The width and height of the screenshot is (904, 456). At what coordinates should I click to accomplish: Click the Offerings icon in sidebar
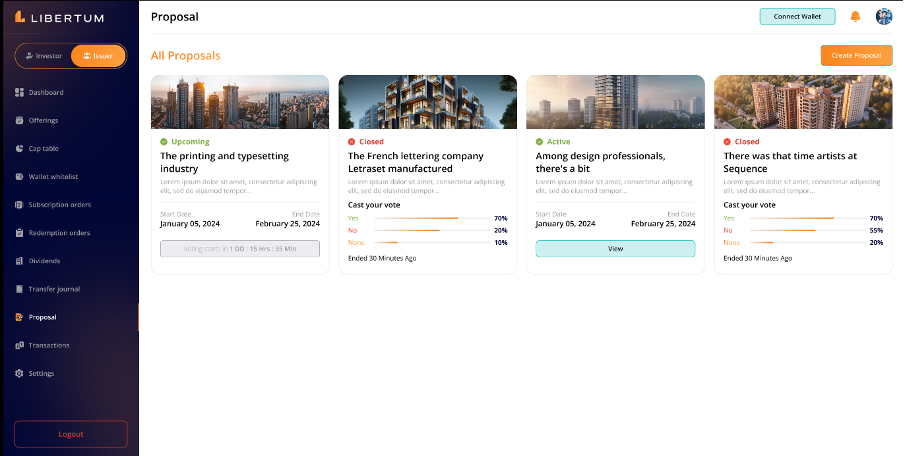(19, 121)
